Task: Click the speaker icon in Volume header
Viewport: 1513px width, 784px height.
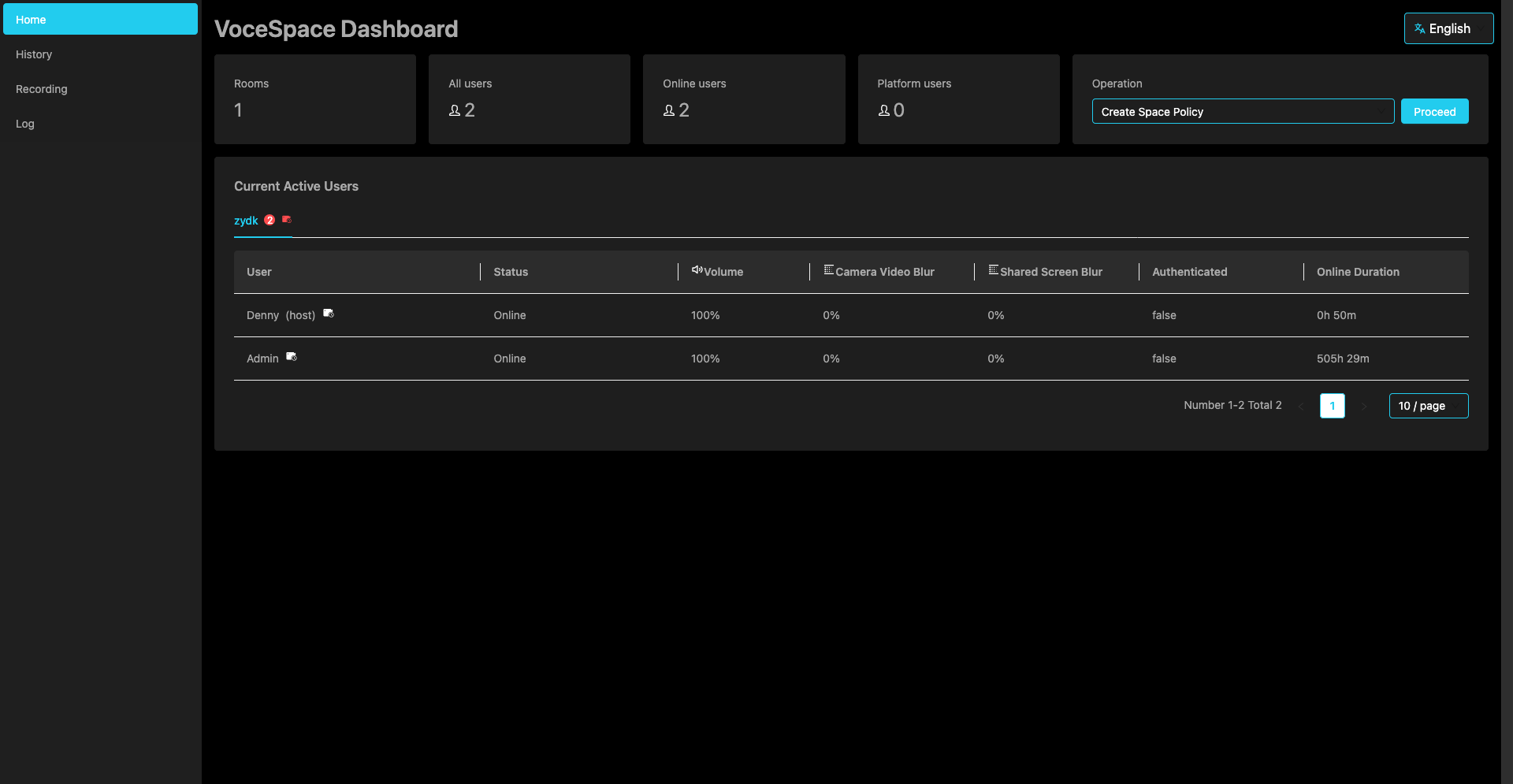Action: tap(697, 270)
